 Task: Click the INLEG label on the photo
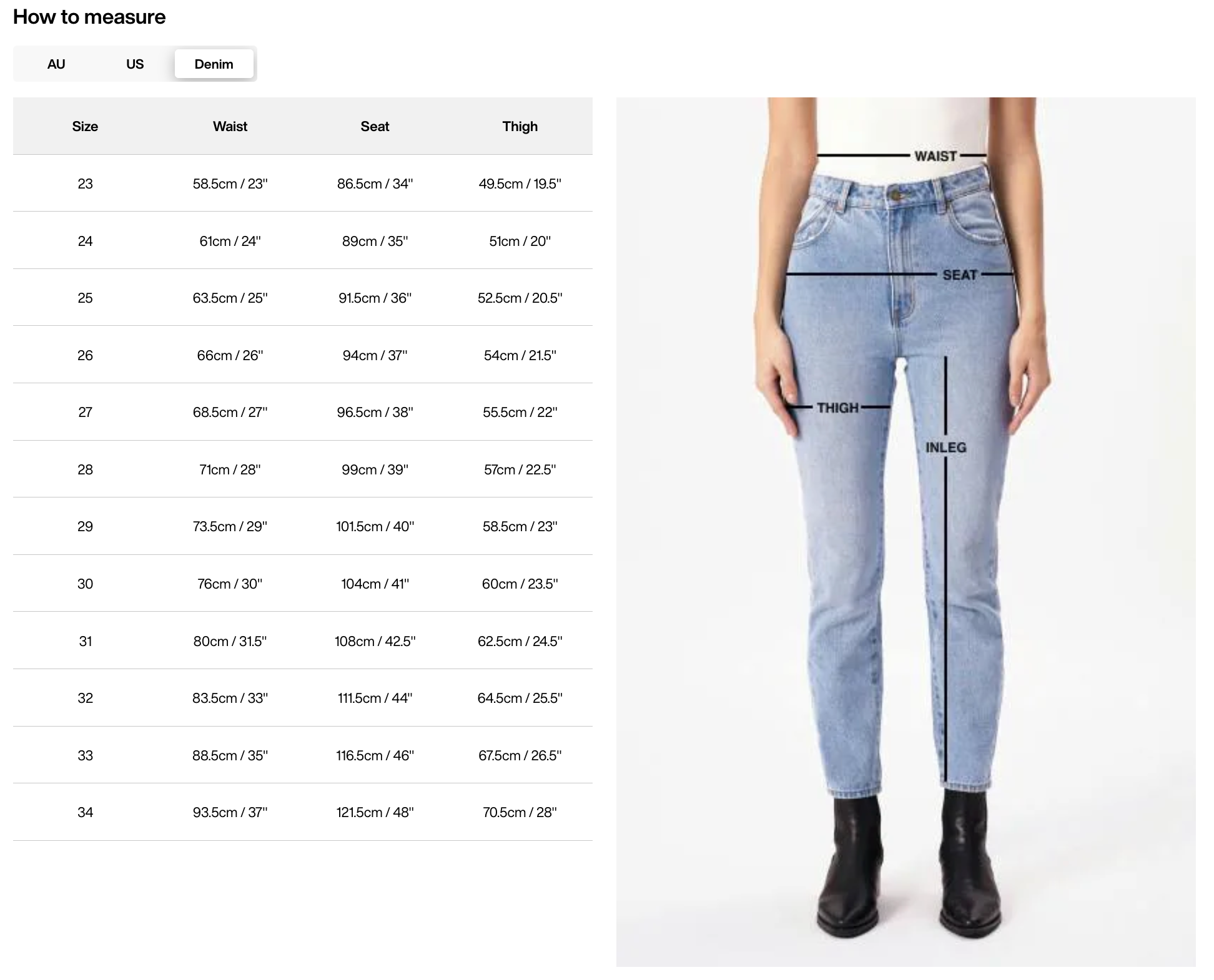945,448
